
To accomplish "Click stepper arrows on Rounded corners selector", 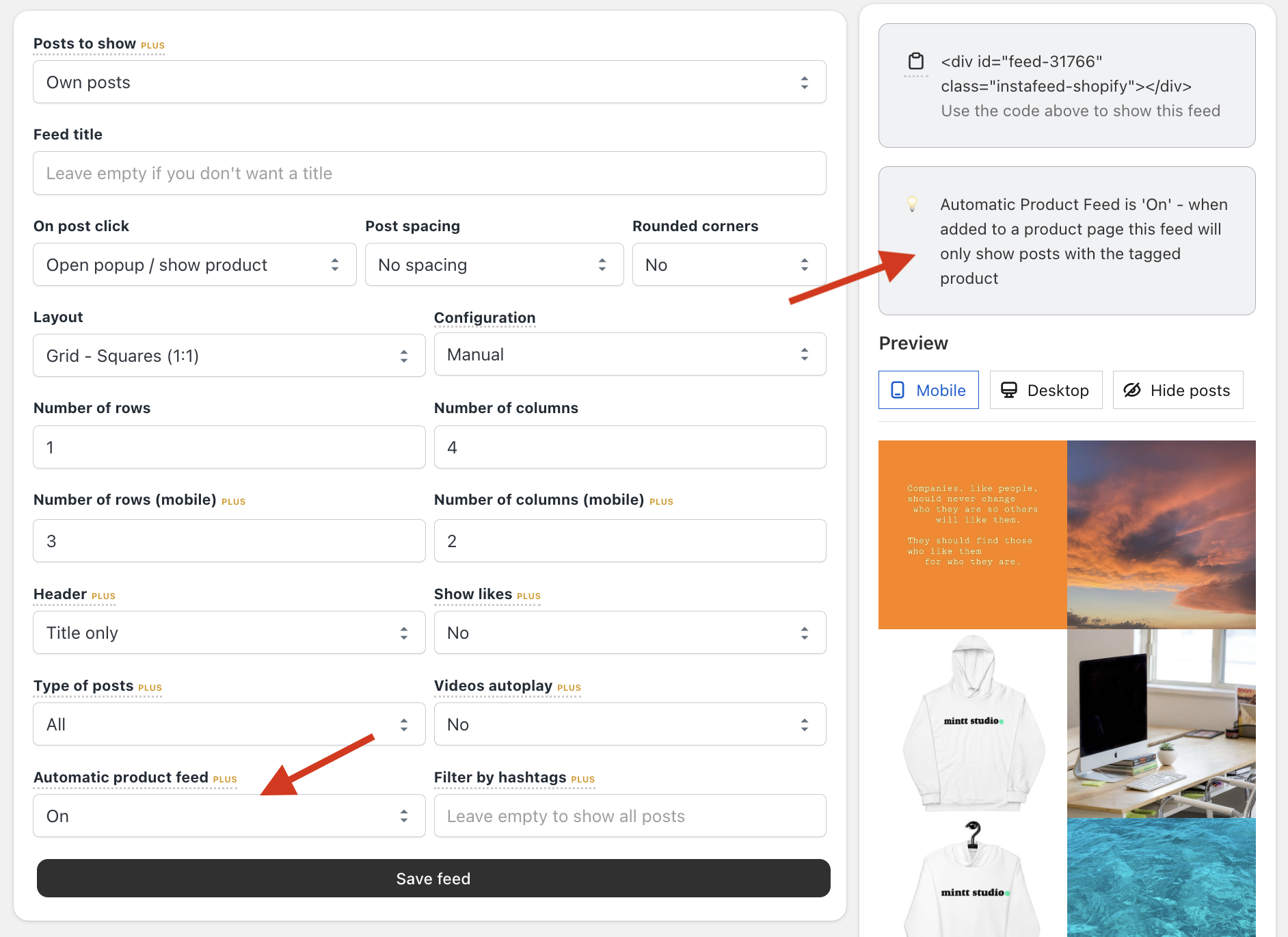I will (x=805, y=265).
